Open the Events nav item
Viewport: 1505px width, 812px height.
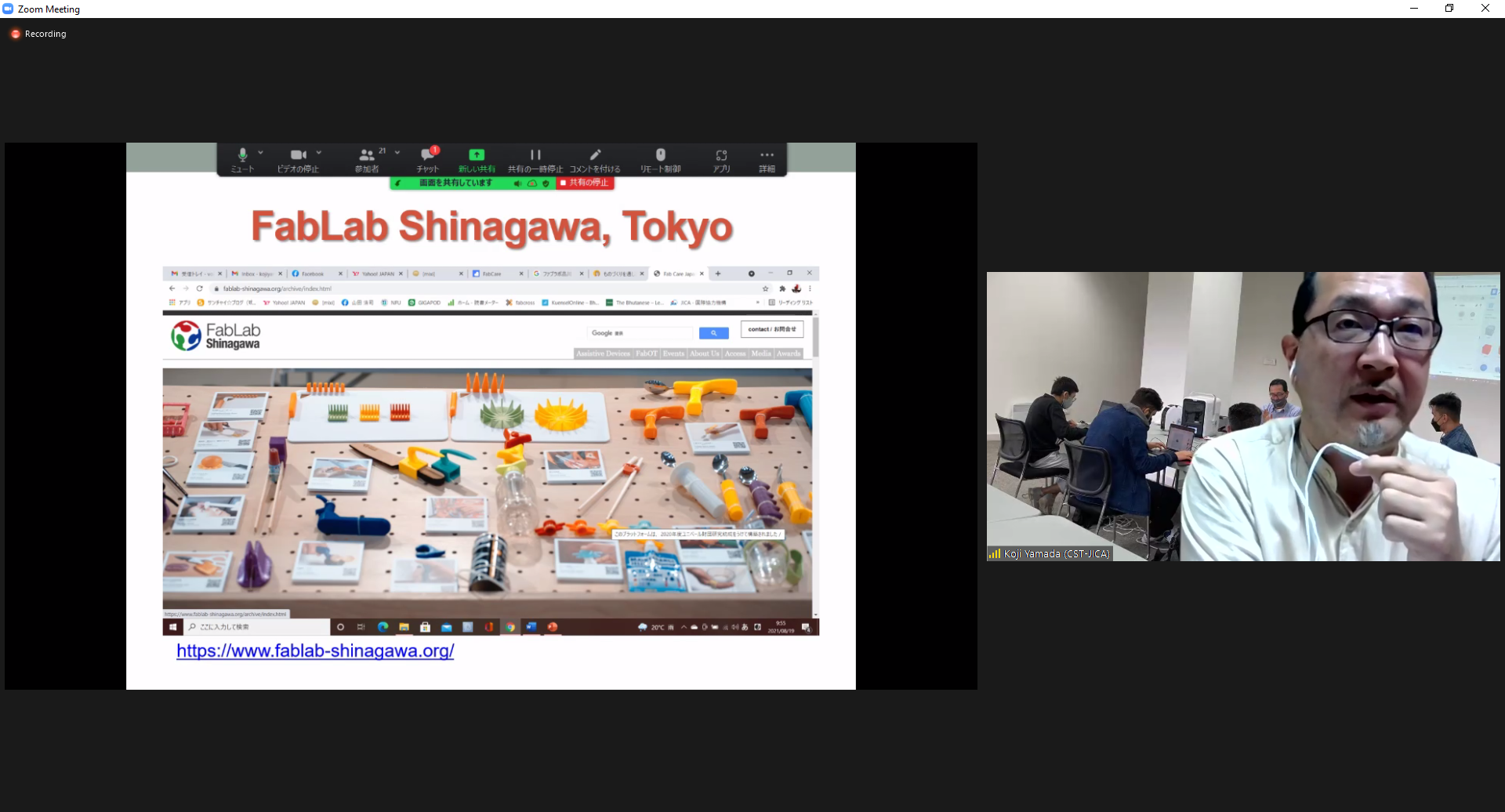pyautogui.click(x=673, y=353)
